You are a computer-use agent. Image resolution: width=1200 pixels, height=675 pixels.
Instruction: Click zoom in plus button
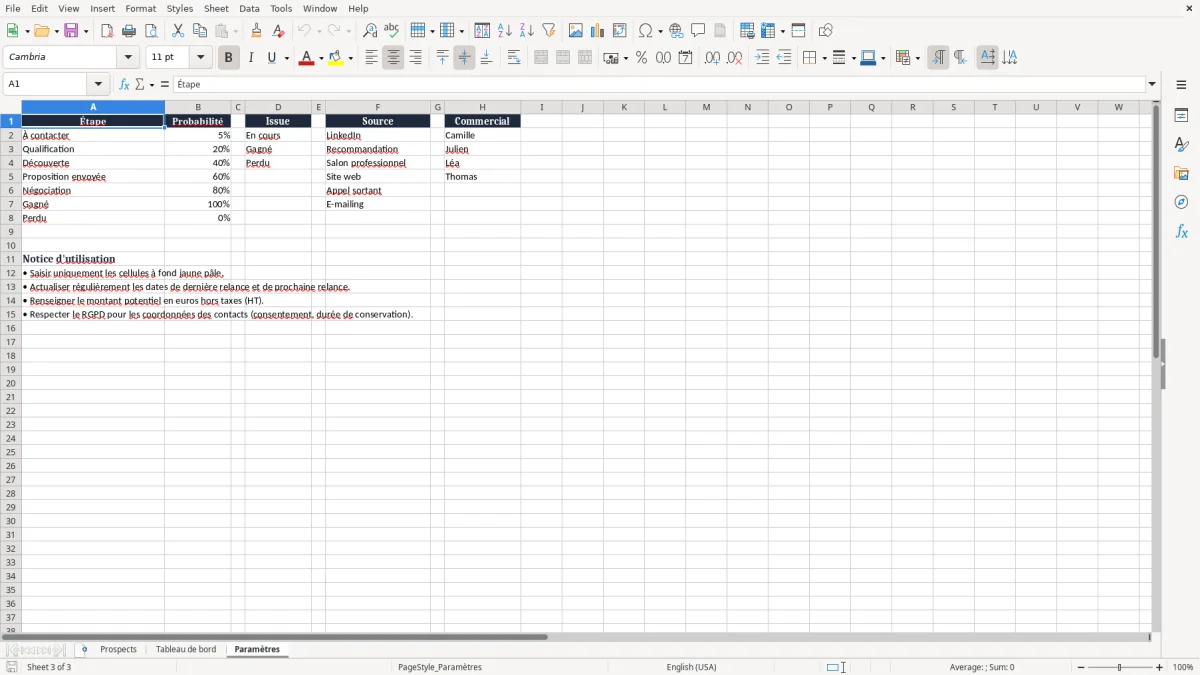(x=1160, y=667)
